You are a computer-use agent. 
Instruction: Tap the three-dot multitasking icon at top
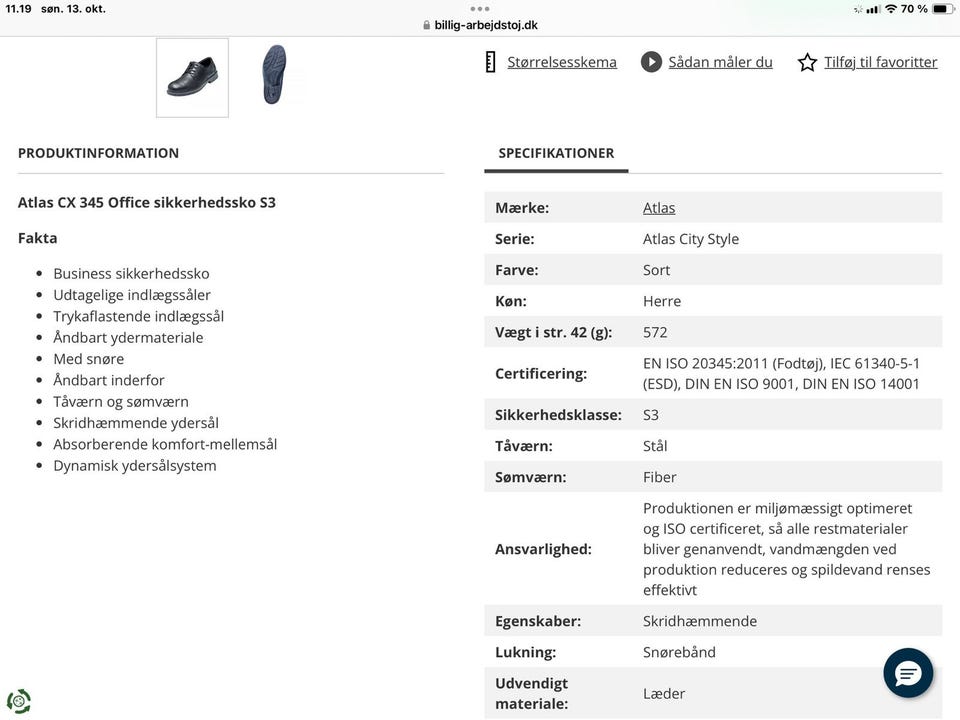480,8
